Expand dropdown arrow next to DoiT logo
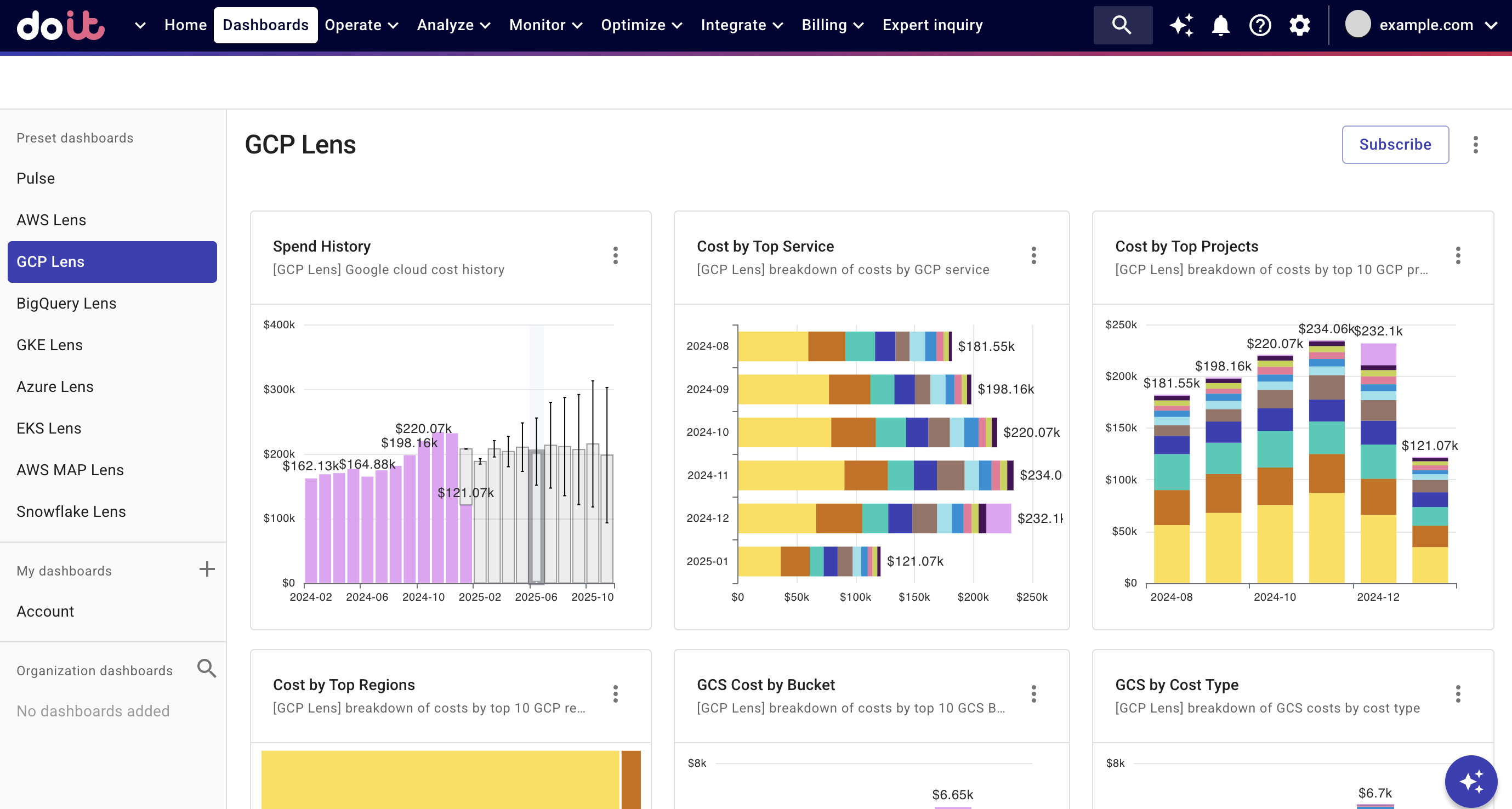The image size is (1512, 809). point(140,25)
